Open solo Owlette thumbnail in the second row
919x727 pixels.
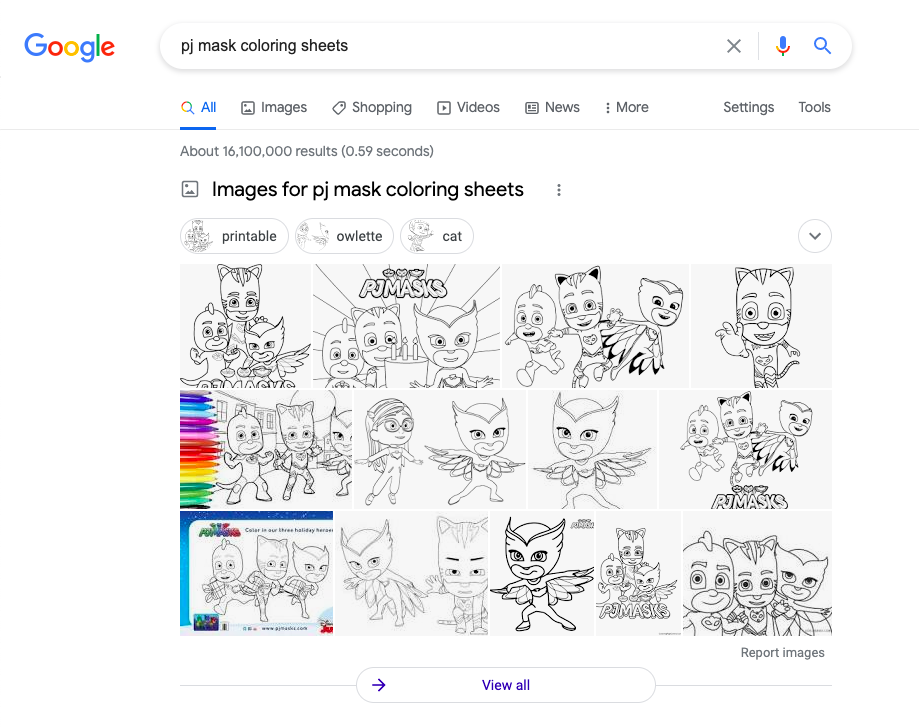[x=593, y=450]
